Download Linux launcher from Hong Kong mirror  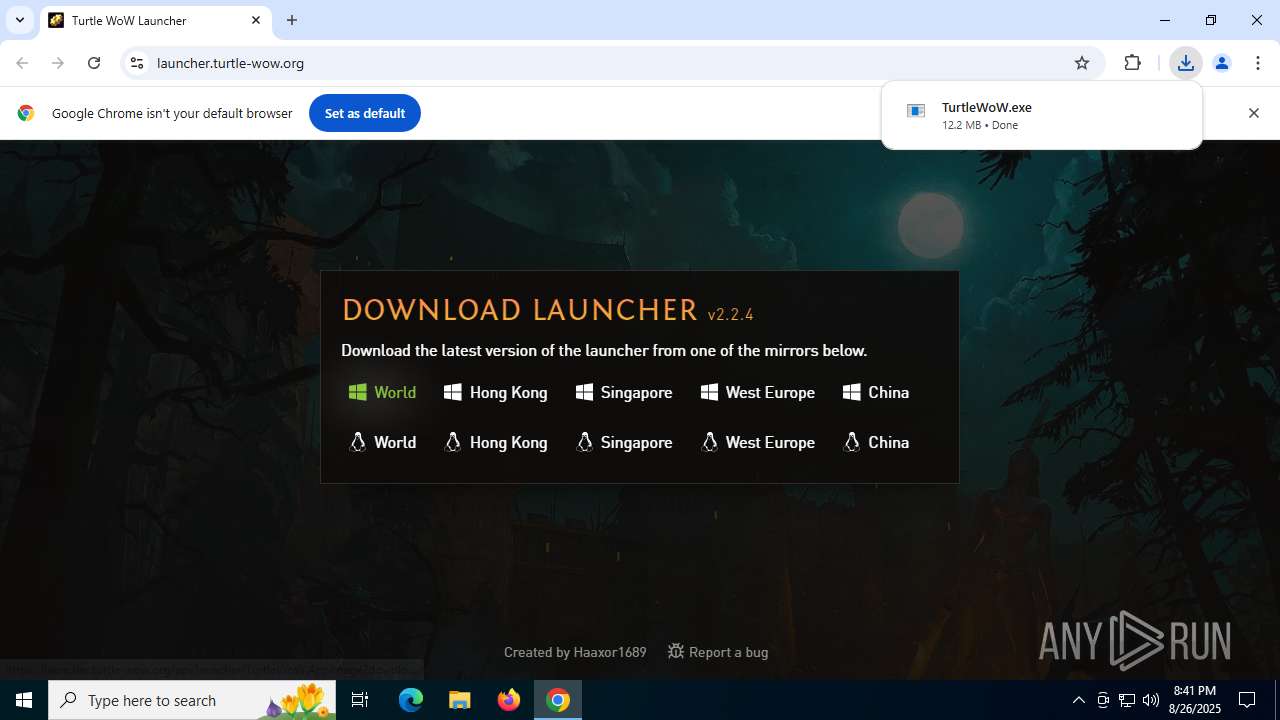(x=496, y=442)
